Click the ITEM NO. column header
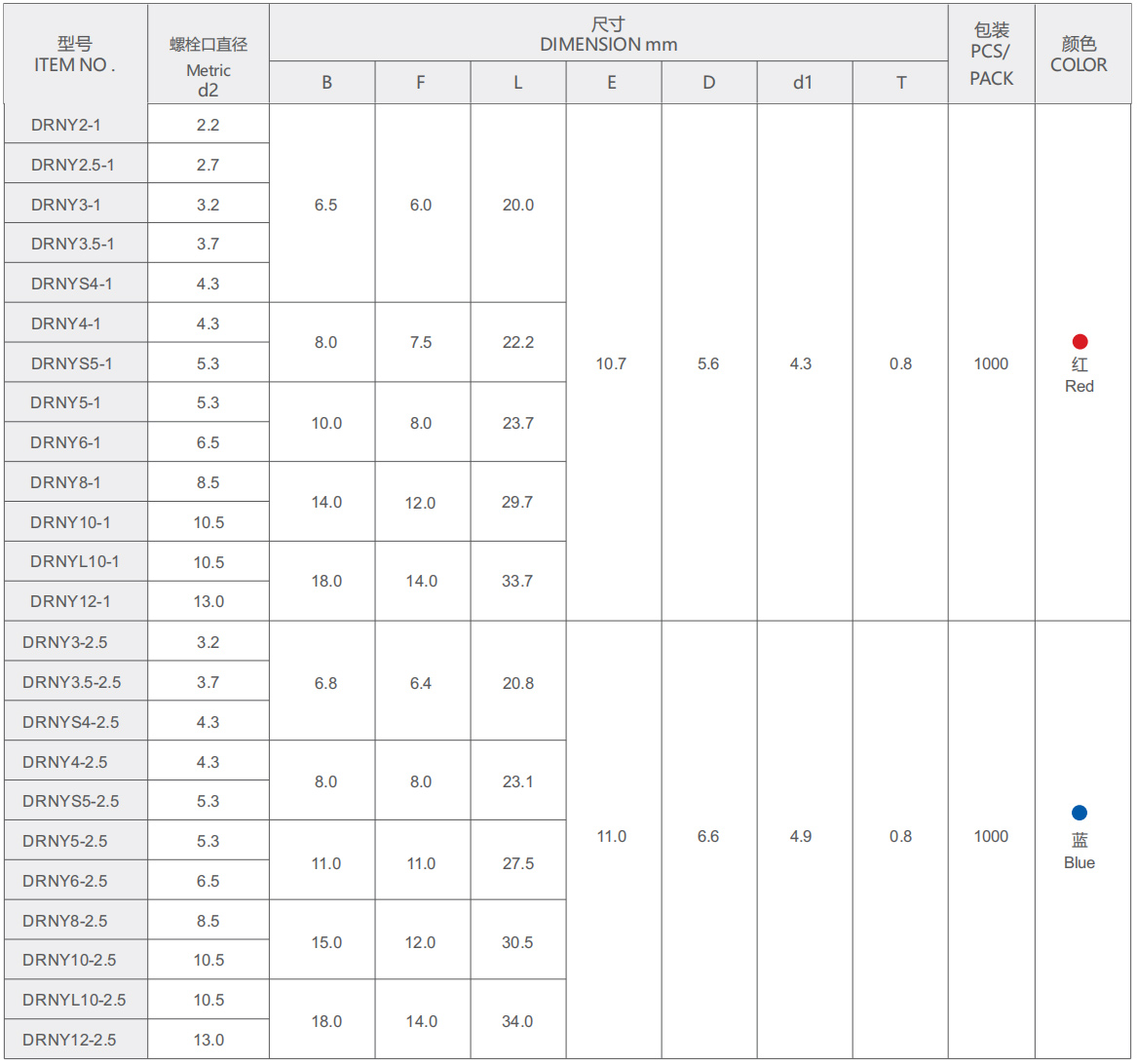The width and height of the screenshot is (1137, 1064). coord(75,55)
